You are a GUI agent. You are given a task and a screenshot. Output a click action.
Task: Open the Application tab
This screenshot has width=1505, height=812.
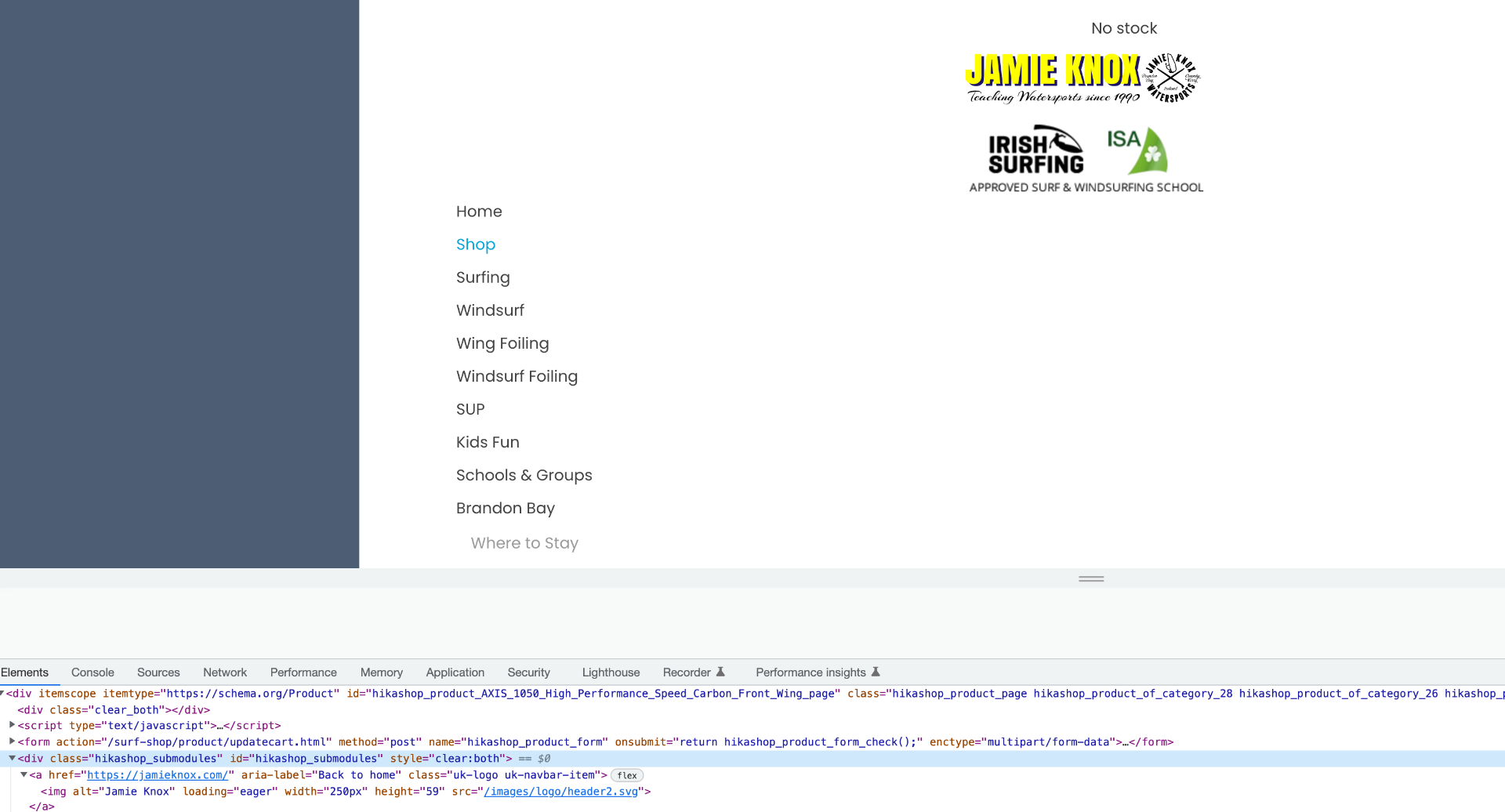pyautogui.click(x=455, y=672)
